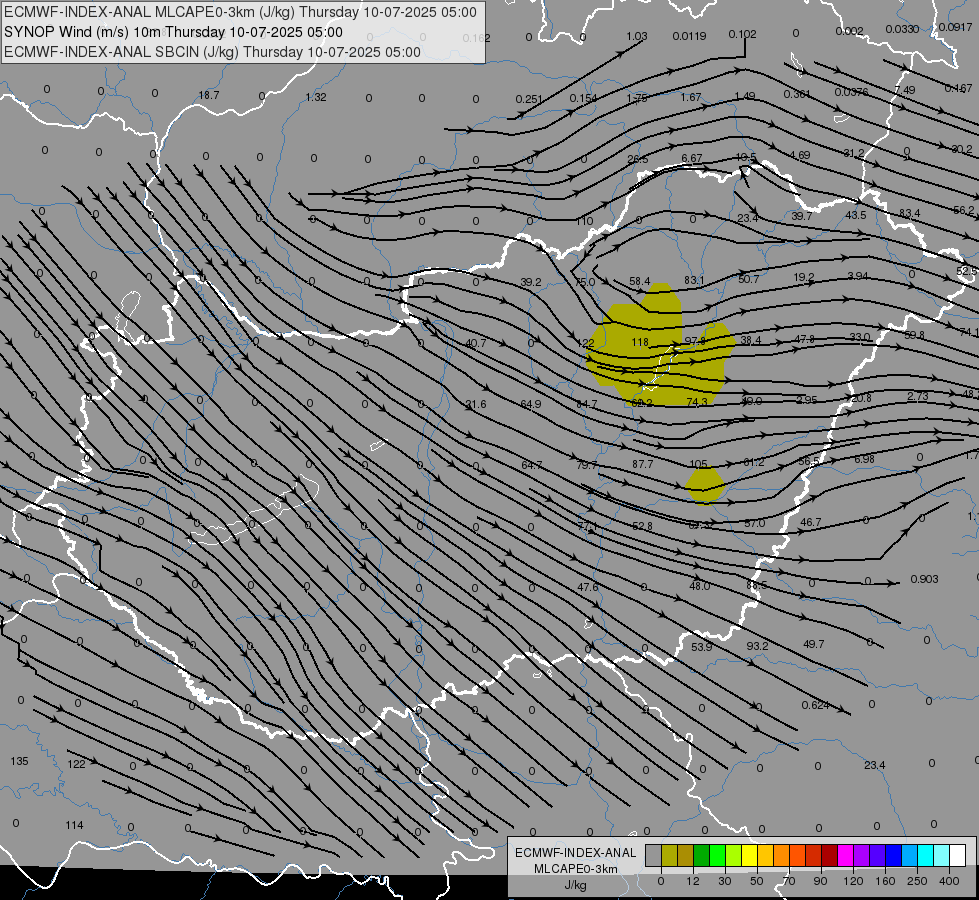Click the dark red legend swatch
The width and height of the screenshot is (979, 900).
829,855
